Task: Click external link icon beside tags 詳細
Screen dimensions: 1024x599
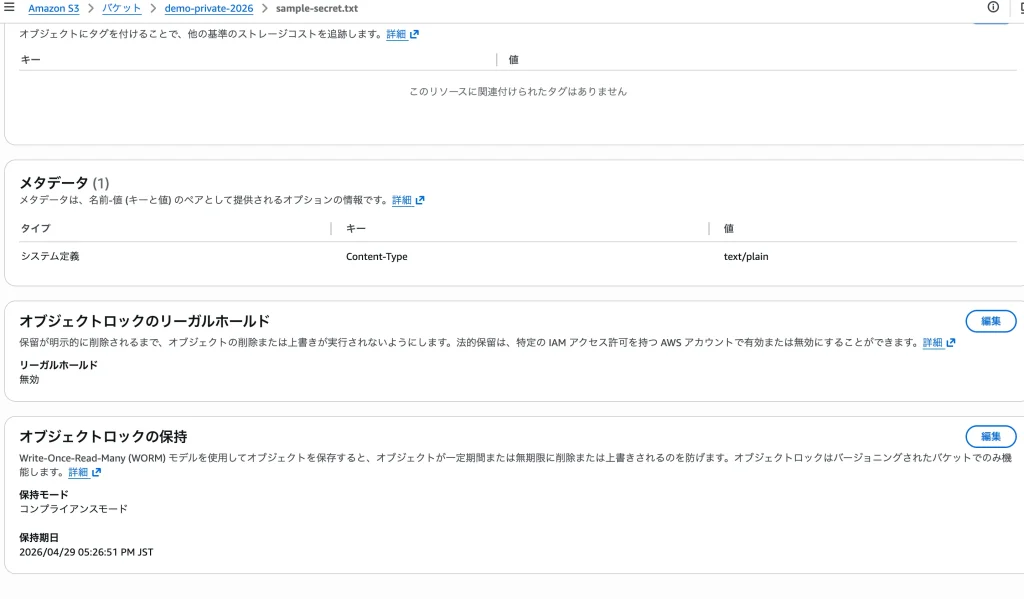Action: (414, 34)
